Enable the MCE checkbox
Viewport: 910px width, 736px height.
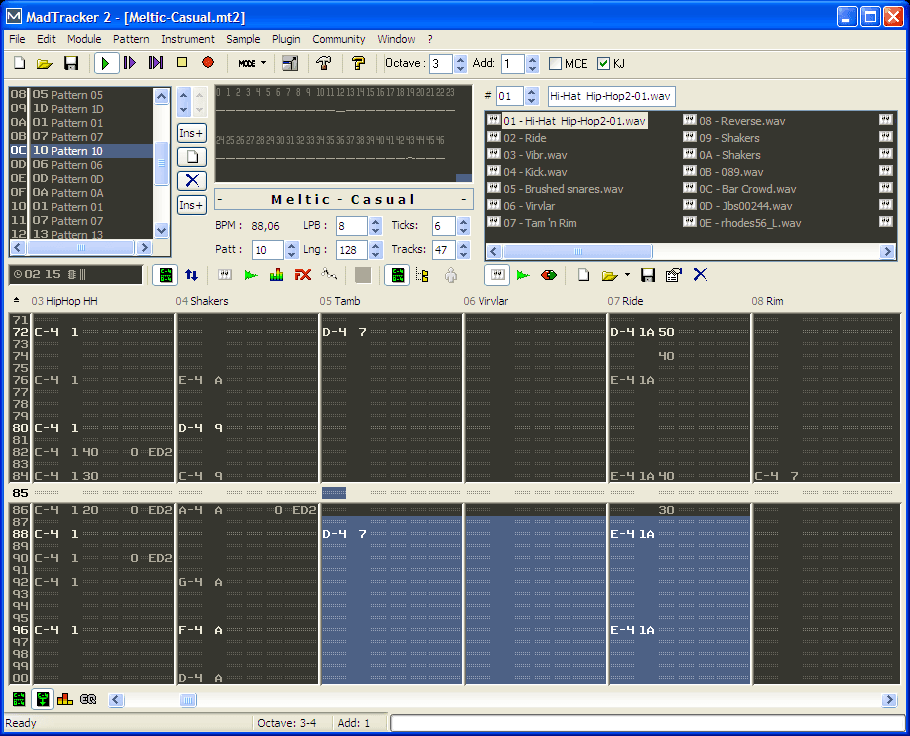[556, 64]
